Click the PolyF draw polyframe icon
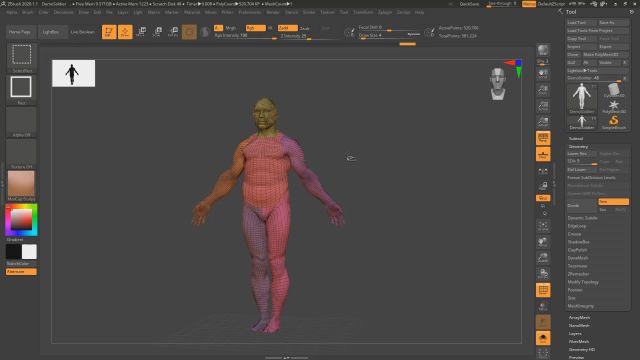The image size is (640, 360). (543, 290)
